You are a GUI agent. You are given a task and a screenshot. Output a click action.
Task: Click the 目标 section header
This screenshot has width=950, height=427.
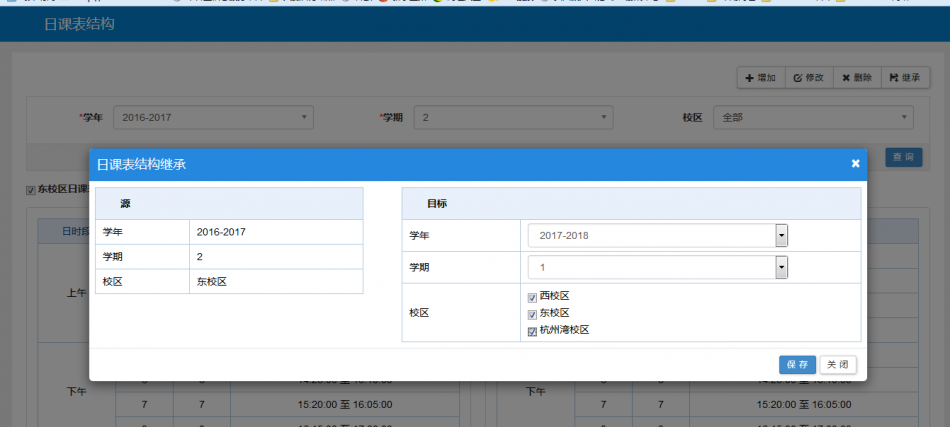(x=437, y=203)
